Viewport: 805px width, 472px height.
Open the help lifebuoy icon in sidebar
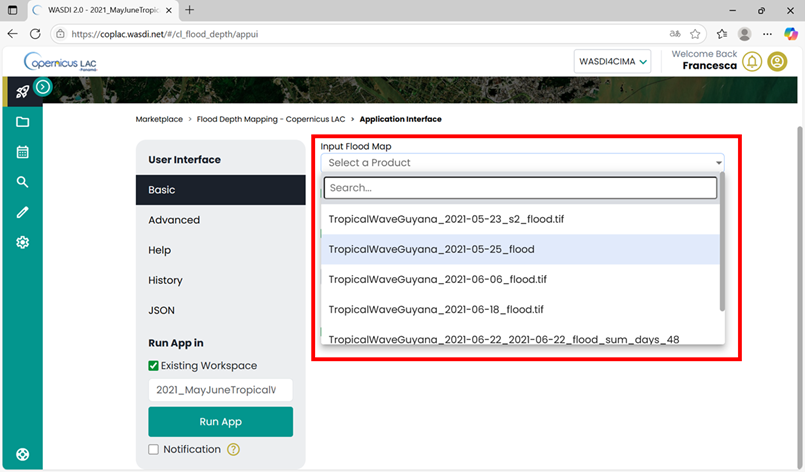[22, 455]
